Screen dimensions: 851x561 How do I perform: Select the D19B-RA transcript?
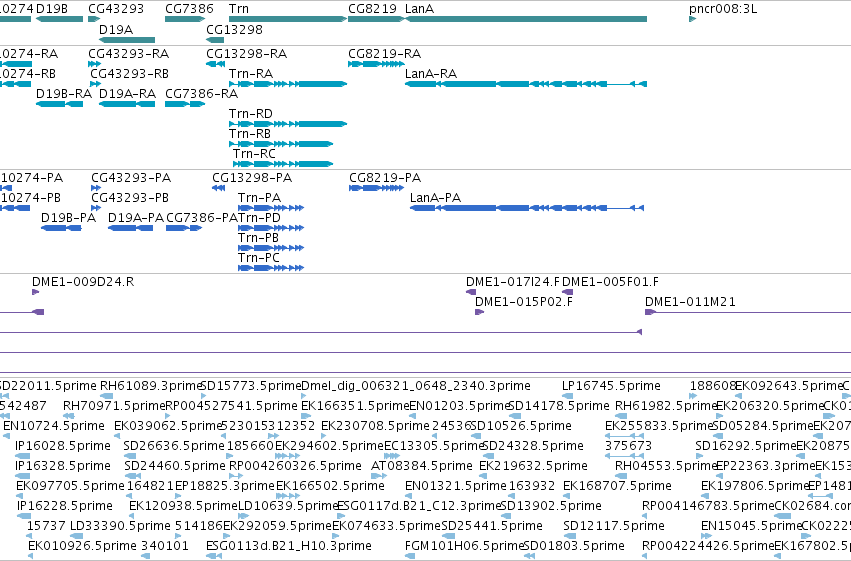[59, 104]
